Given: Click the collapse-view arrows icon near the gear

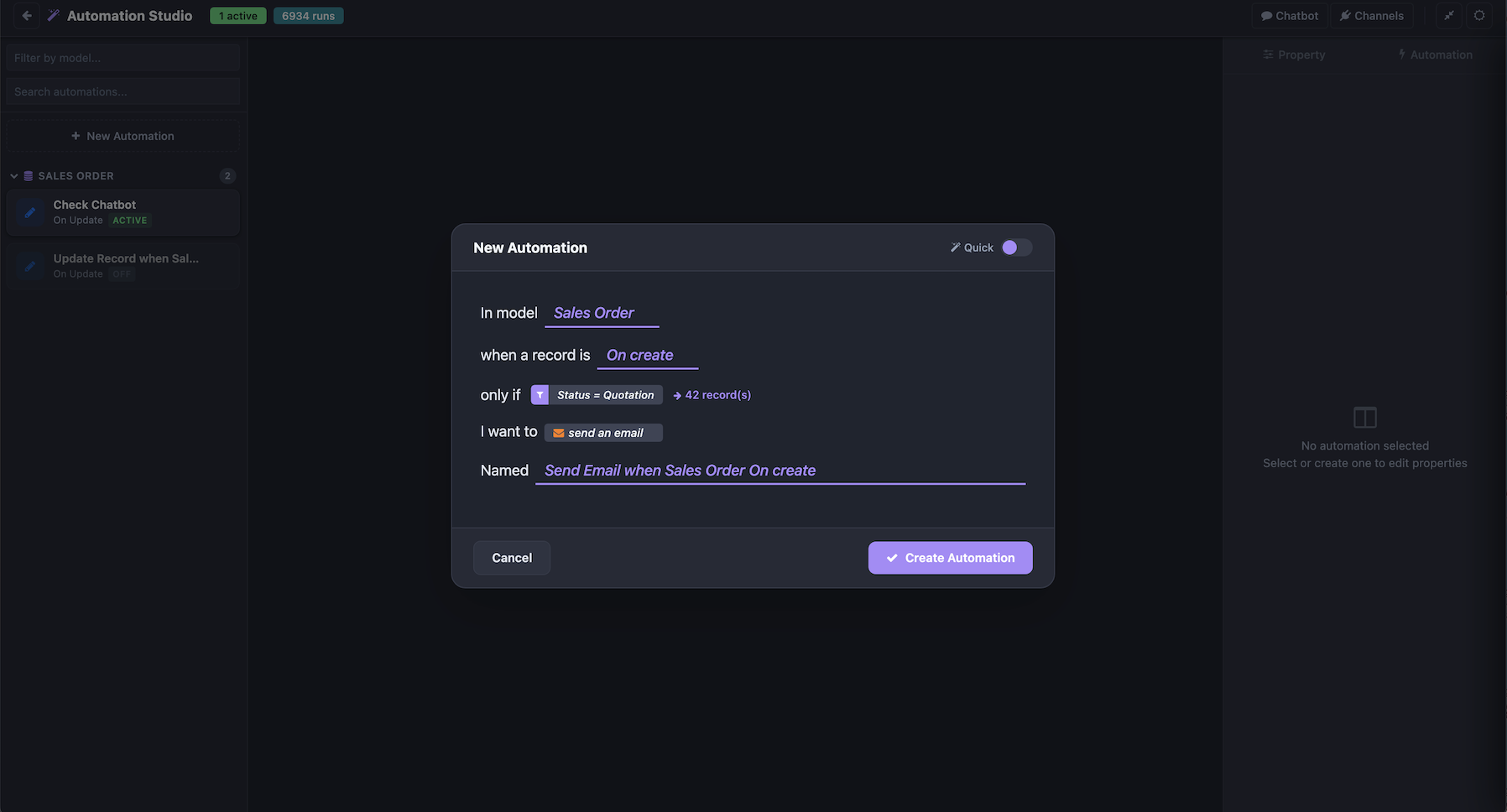Looking at the screenshot, I should point(1449,15).
